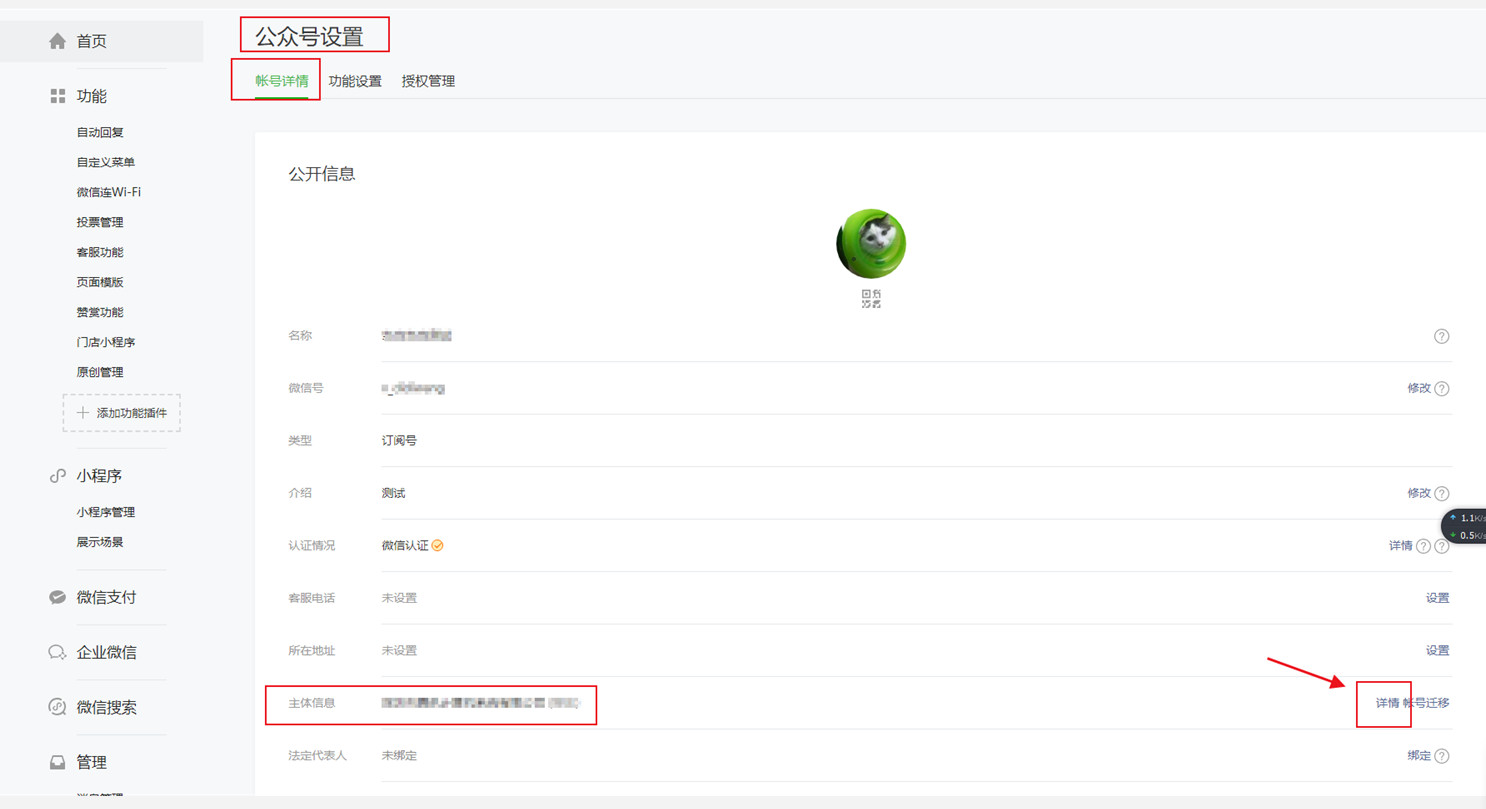Click the help icon in the 名称 row

point(1441,336)
